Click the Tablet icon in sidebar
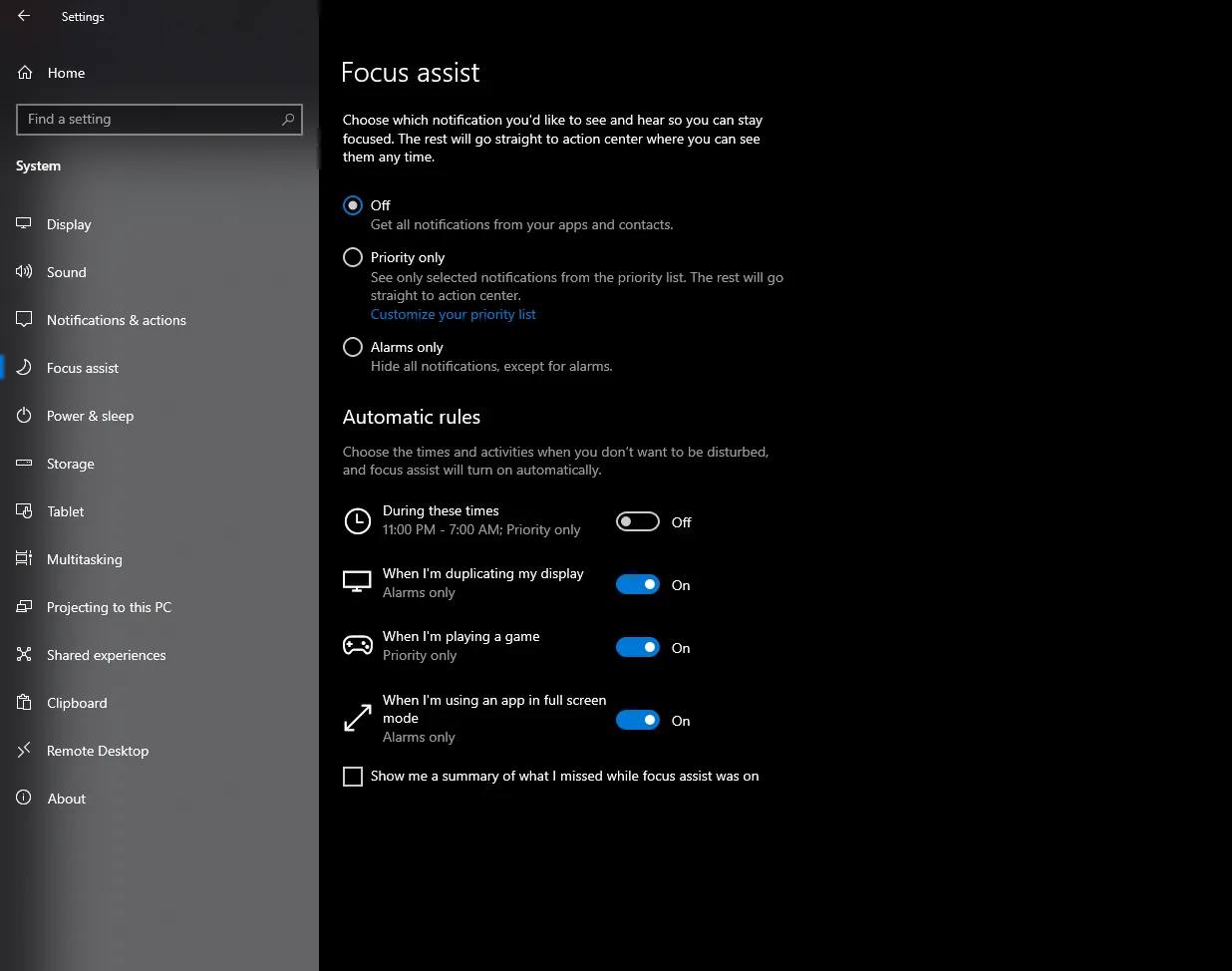1232x971 pixels. click(24, 511)
